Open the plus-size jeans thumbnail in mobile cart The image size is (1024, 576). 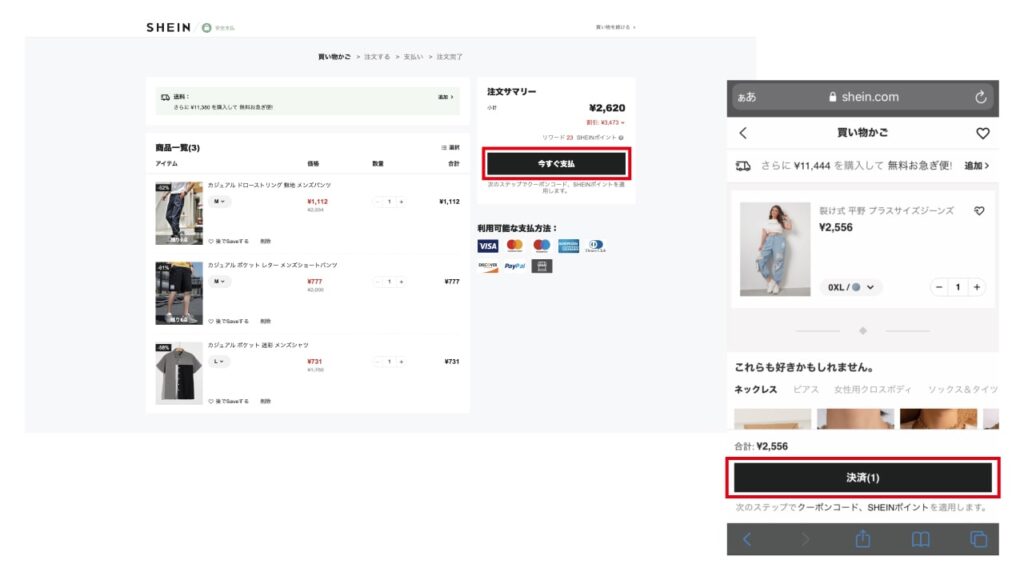[x=775, y=249]
